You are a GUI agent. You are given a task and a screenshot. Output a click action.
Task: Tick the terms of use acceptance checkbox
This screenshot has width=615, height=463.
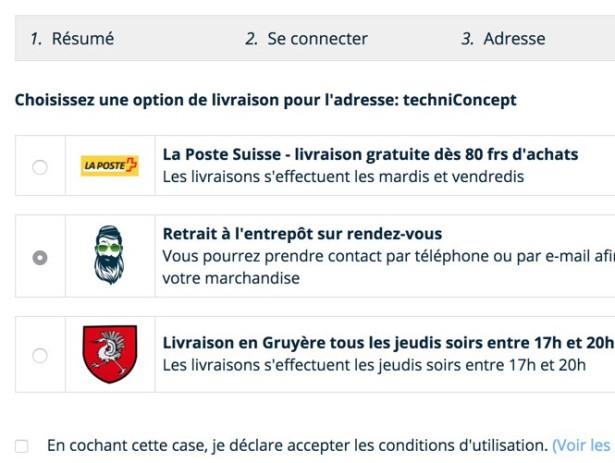tap(22, 445)
